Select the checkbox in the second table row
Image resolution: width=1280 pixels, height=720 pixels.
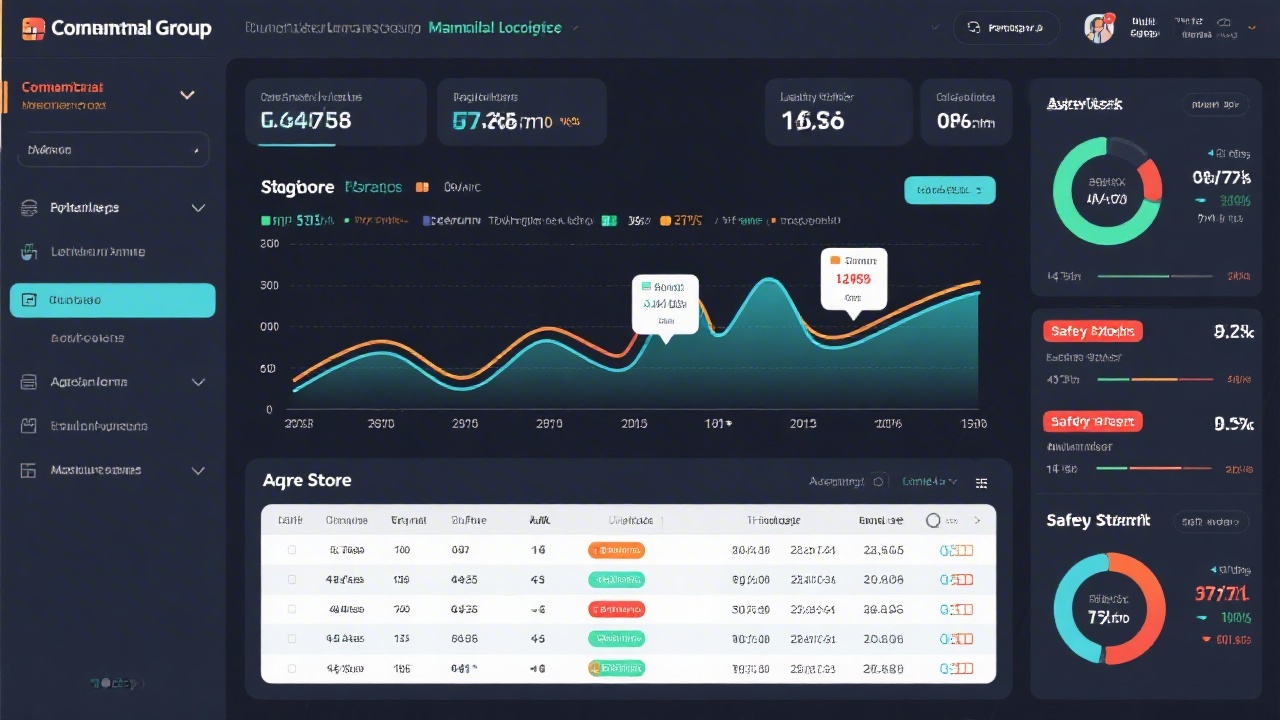[291, 579]
